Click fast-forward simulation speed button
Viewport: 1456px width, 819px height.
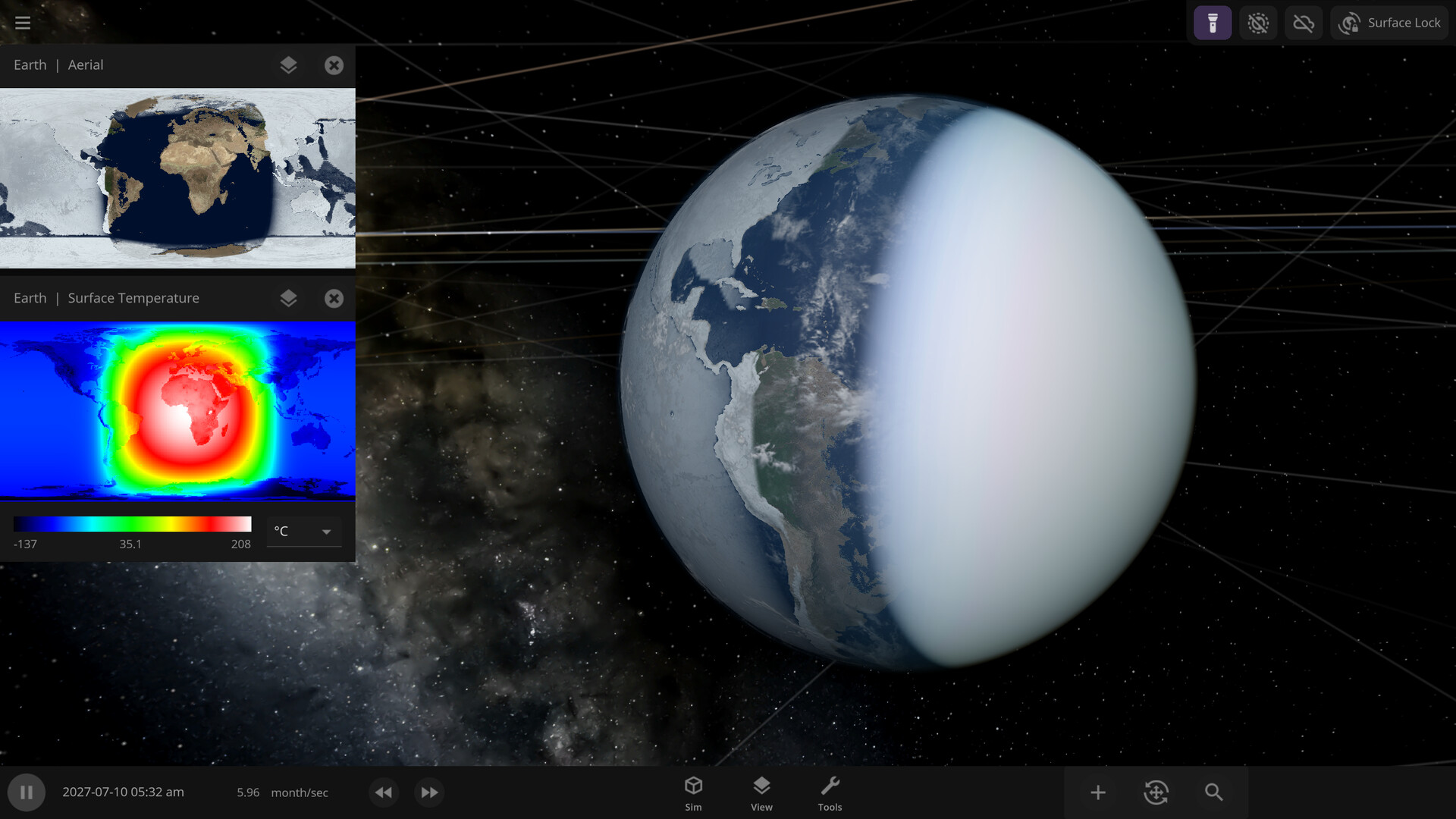pyautogui.click(x=428, y=791)
